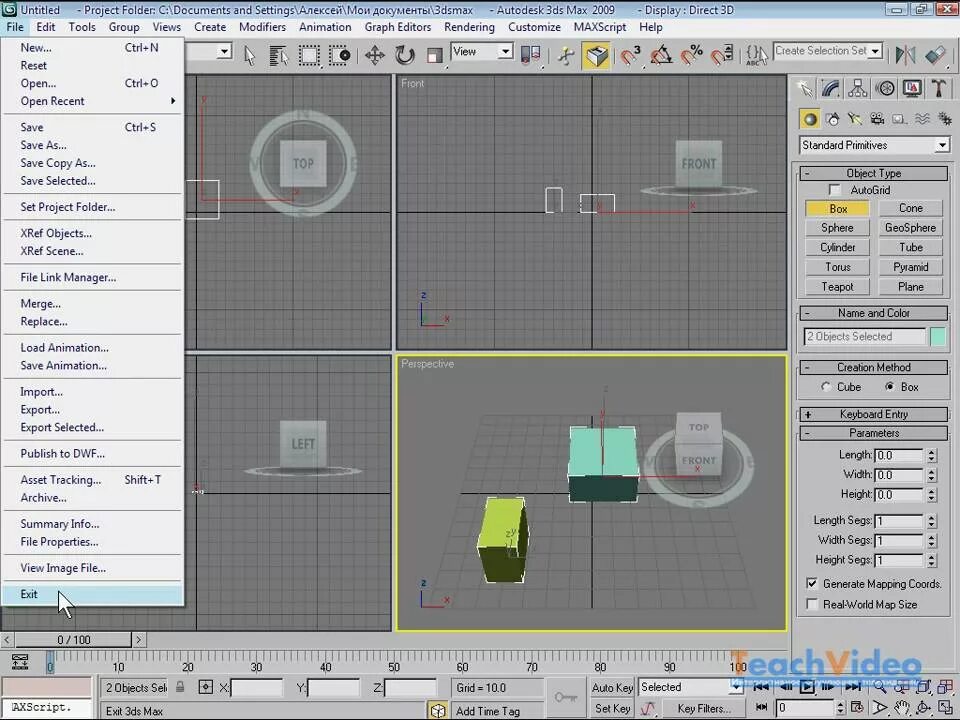Click the Play Animation button
The width and height of the screenshot is (960, 720).
pyautogui.click(x=807, y=686)
